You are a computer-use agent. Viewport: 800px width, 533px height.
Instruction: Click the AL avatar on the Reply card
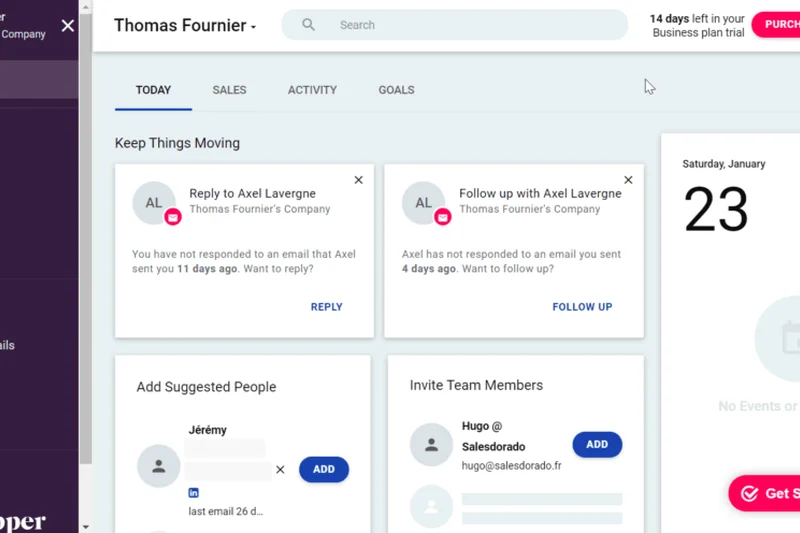tap(153, 203)
